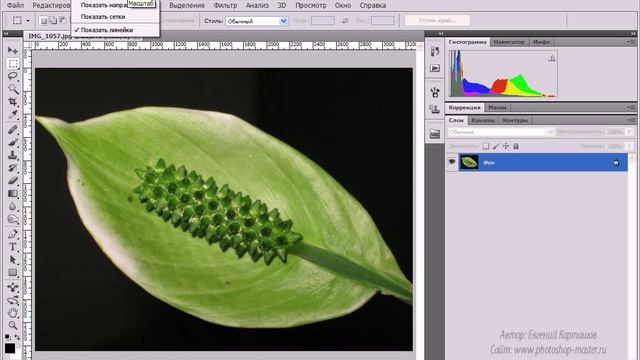
Task: Select the Dodge tool
Action: (x=13, y=219)
